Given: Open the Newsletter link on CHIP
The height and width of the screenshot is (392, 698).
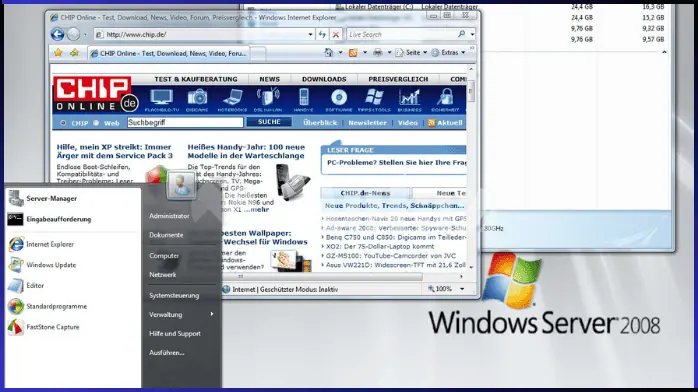Looking at the screenshot, I should (367, 123).
